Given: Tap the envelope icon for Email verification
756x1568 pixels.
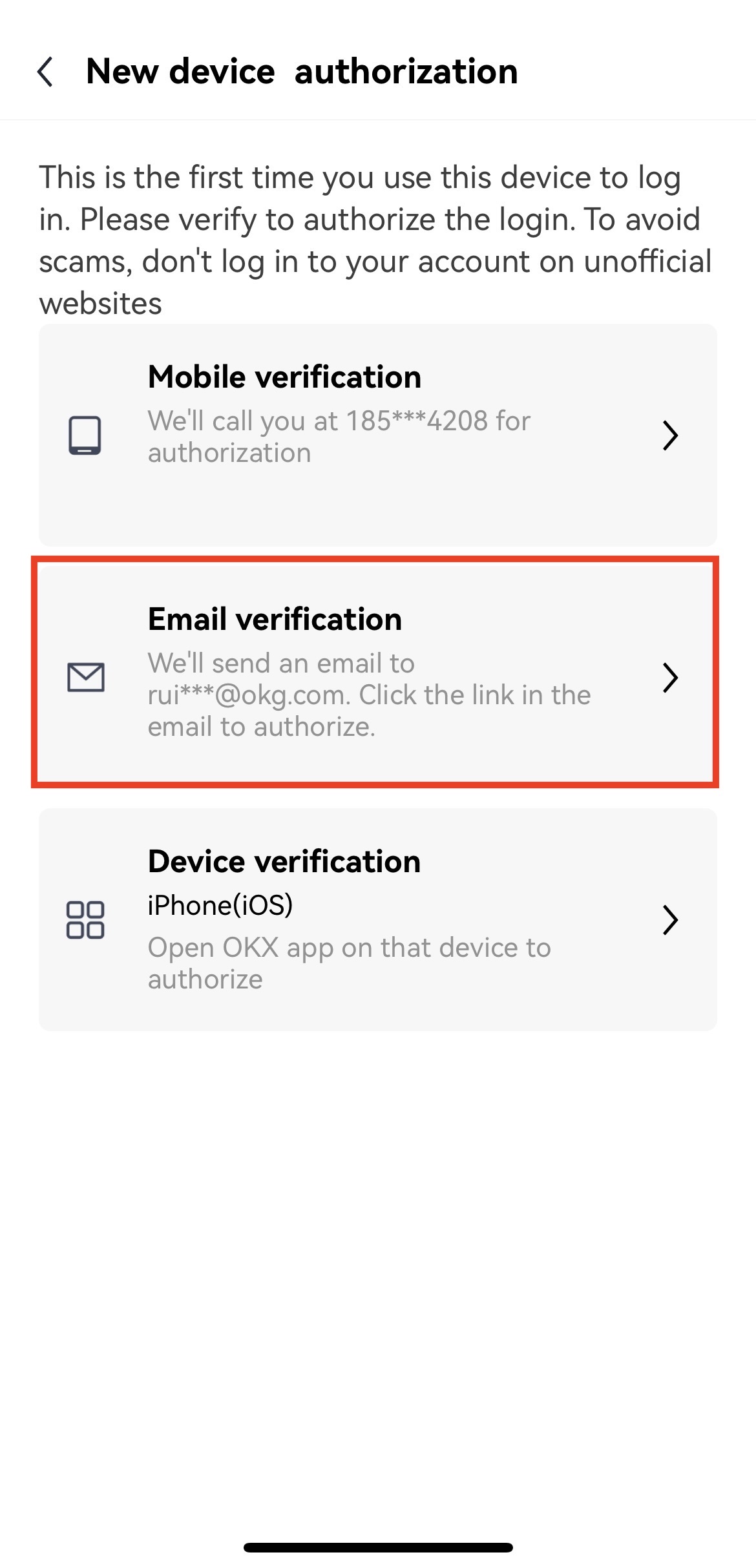Looking at the screenshot, I should tap(86, 678).
